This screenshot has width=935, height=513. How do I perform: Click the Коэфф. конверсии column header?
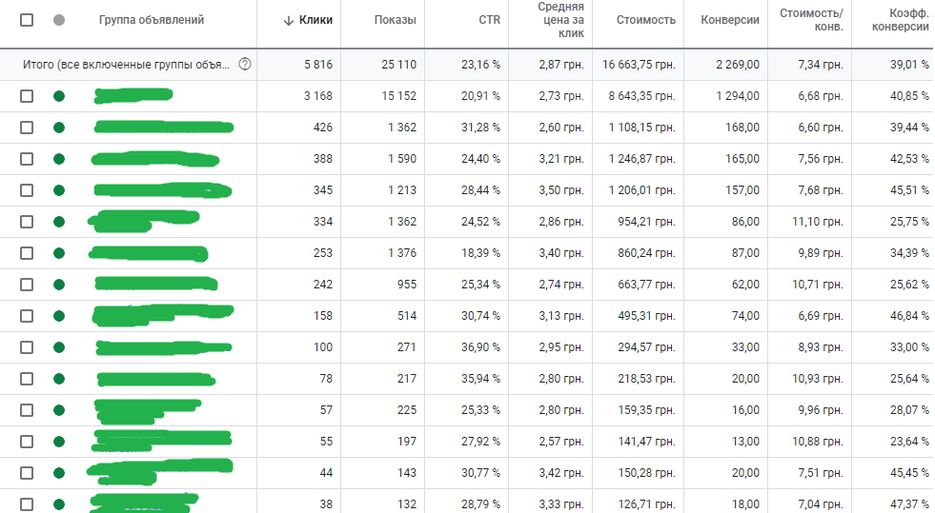[900, 20]
